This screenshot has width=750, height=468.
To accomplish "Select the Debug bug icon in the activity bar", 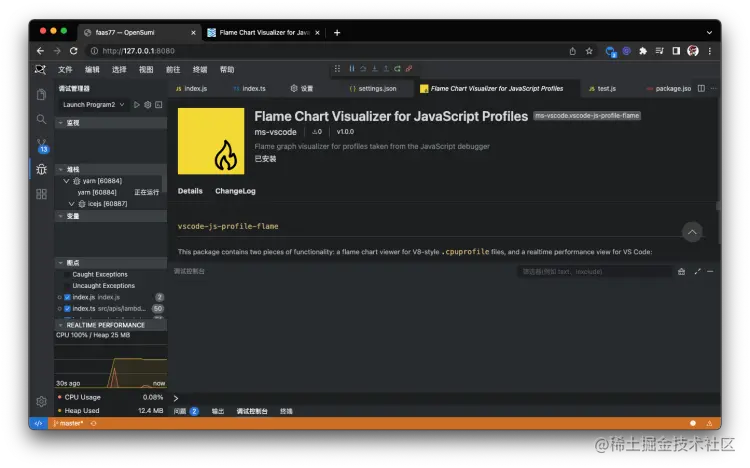I will pyautogui.click(x=42, y=169).
